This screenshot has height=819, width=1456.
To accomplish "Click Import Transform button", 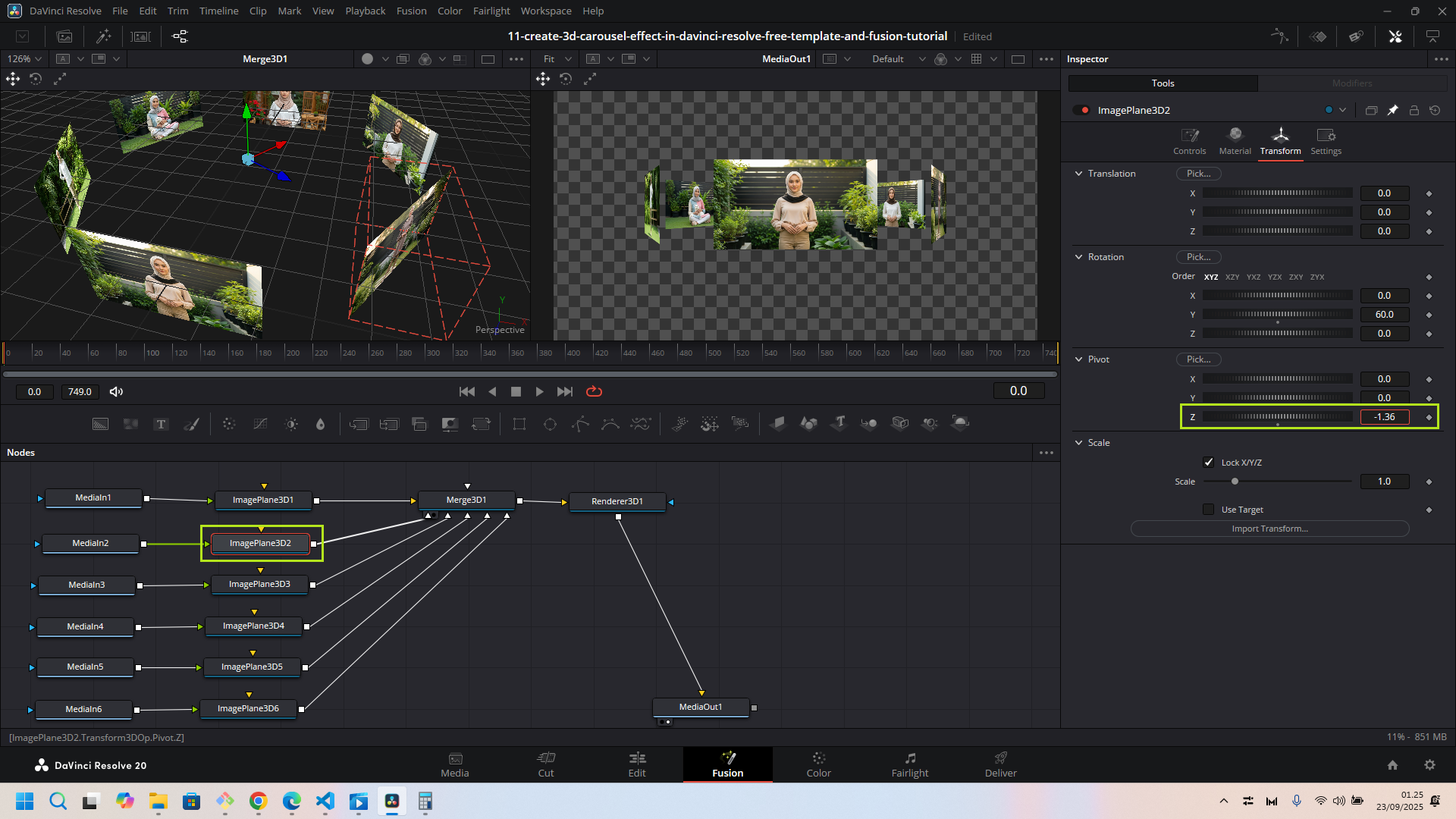I will coord(1269,529).
